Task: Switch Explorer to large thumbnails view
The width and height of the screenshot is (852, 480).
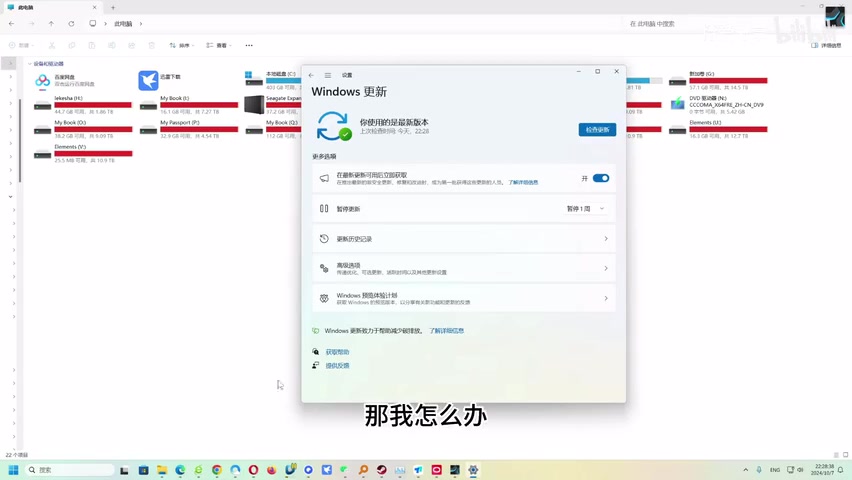Action: coord(845,455)
